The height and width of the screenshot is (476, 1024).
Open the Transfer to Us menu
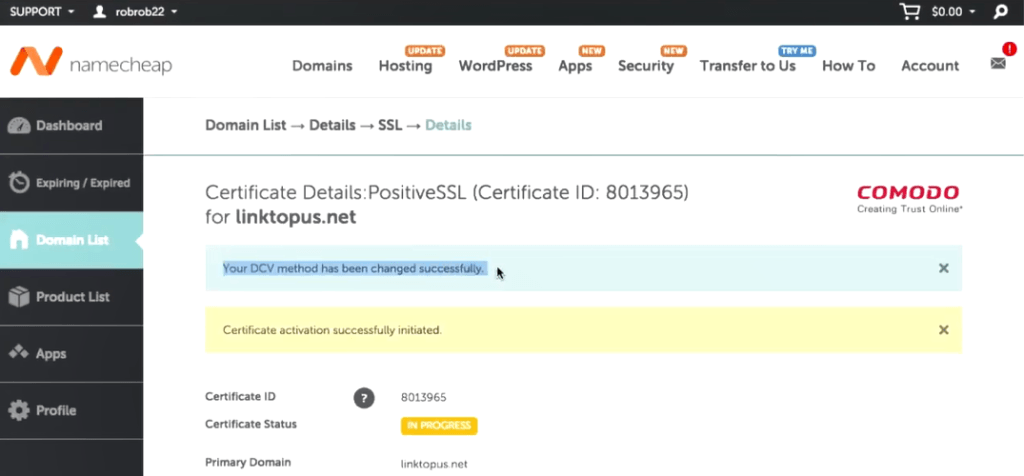pos(748,66)
